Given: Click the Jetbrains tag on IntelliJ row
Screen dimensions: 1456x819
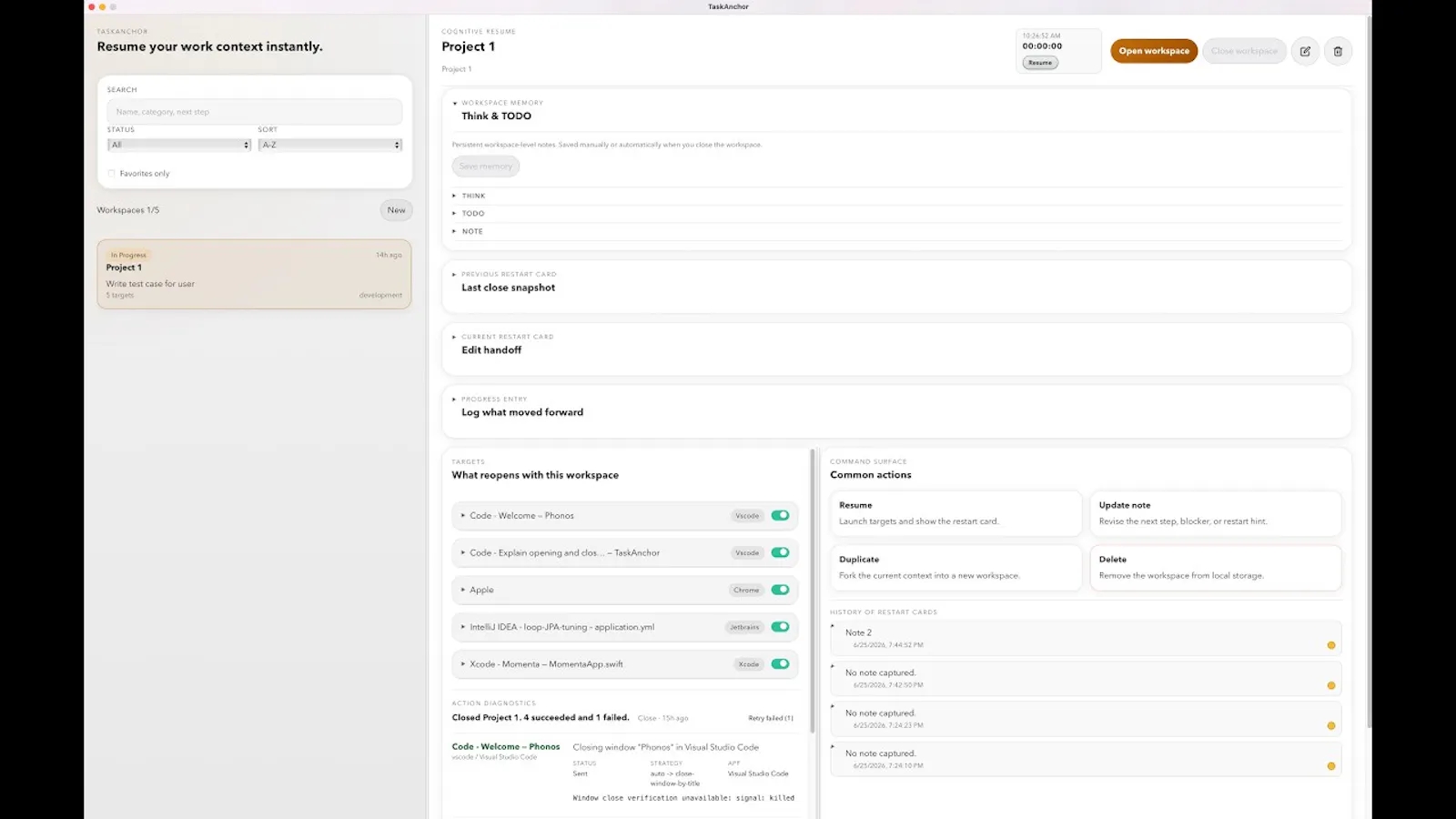Looking at the screenshot, I should 744,627.
